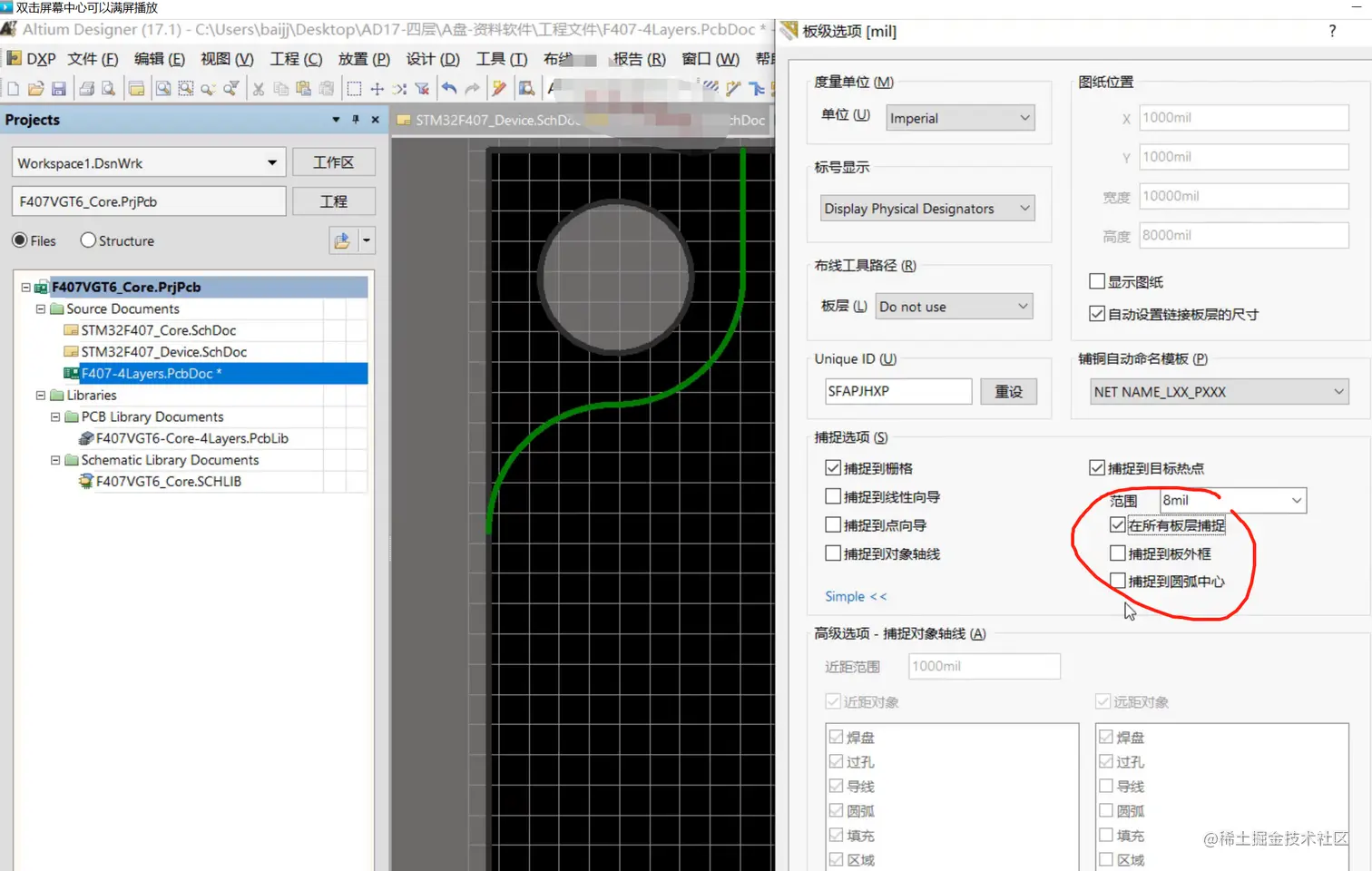Viewport: 1372px width, 871px height.
Task: Undo the last action with the toolbar arrow
Action: click(449, 88)
